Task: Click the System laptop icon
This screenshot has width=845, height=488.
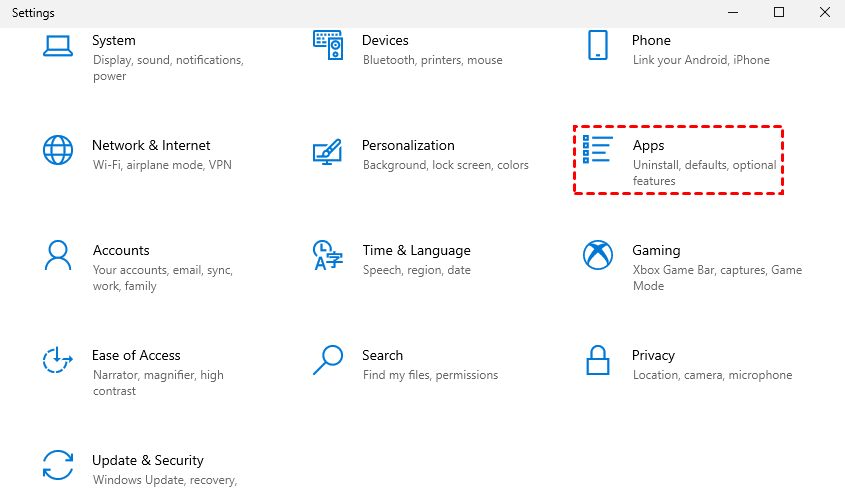Action: (x=58, y=46)
